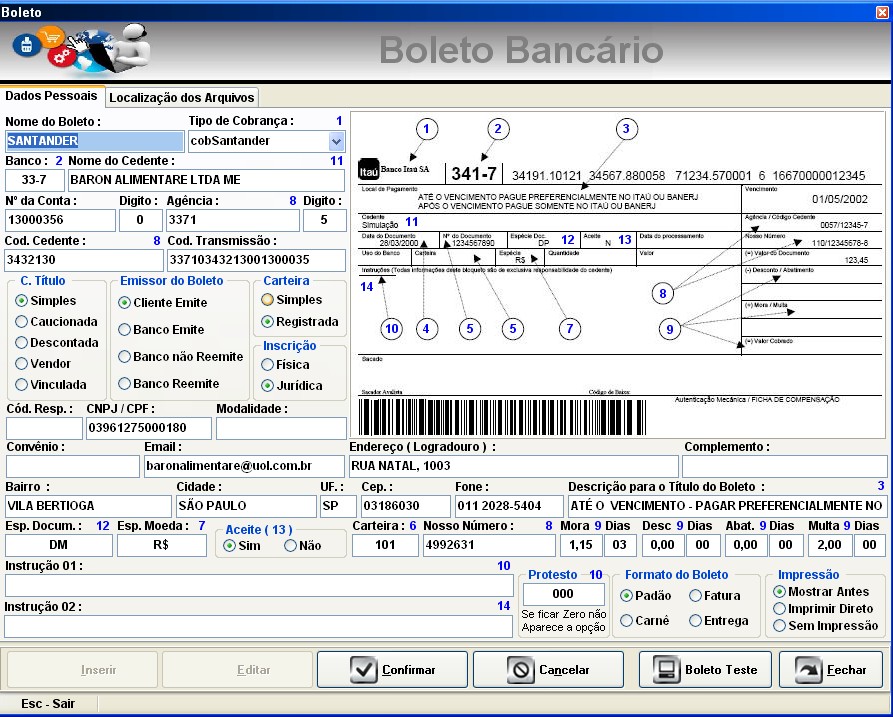The image size is (893, 717).
Task: Click the Endereço (Logradouro) field
Action: [x=514, y=466]
